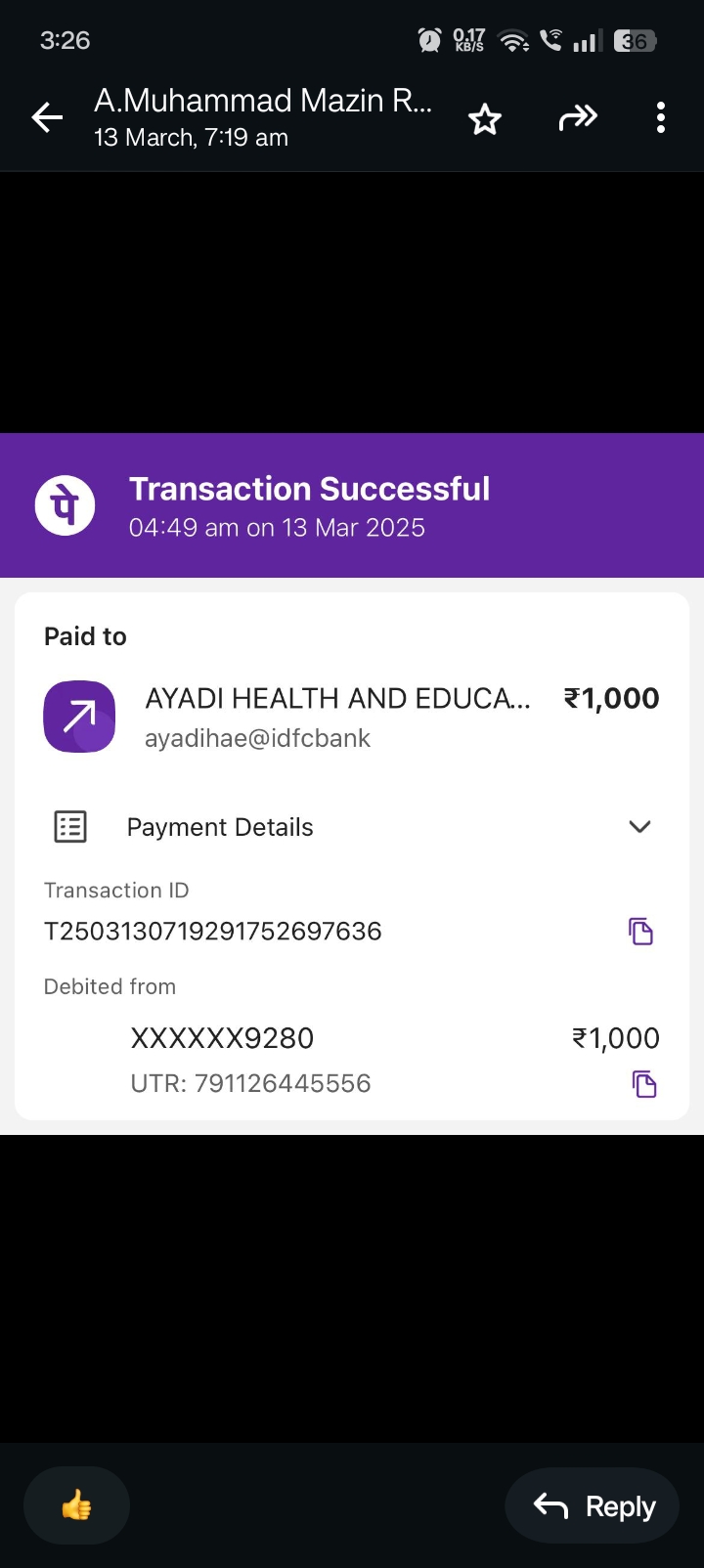Tap the ayadihae@idfcbank UPI ID

pos(257,738)
